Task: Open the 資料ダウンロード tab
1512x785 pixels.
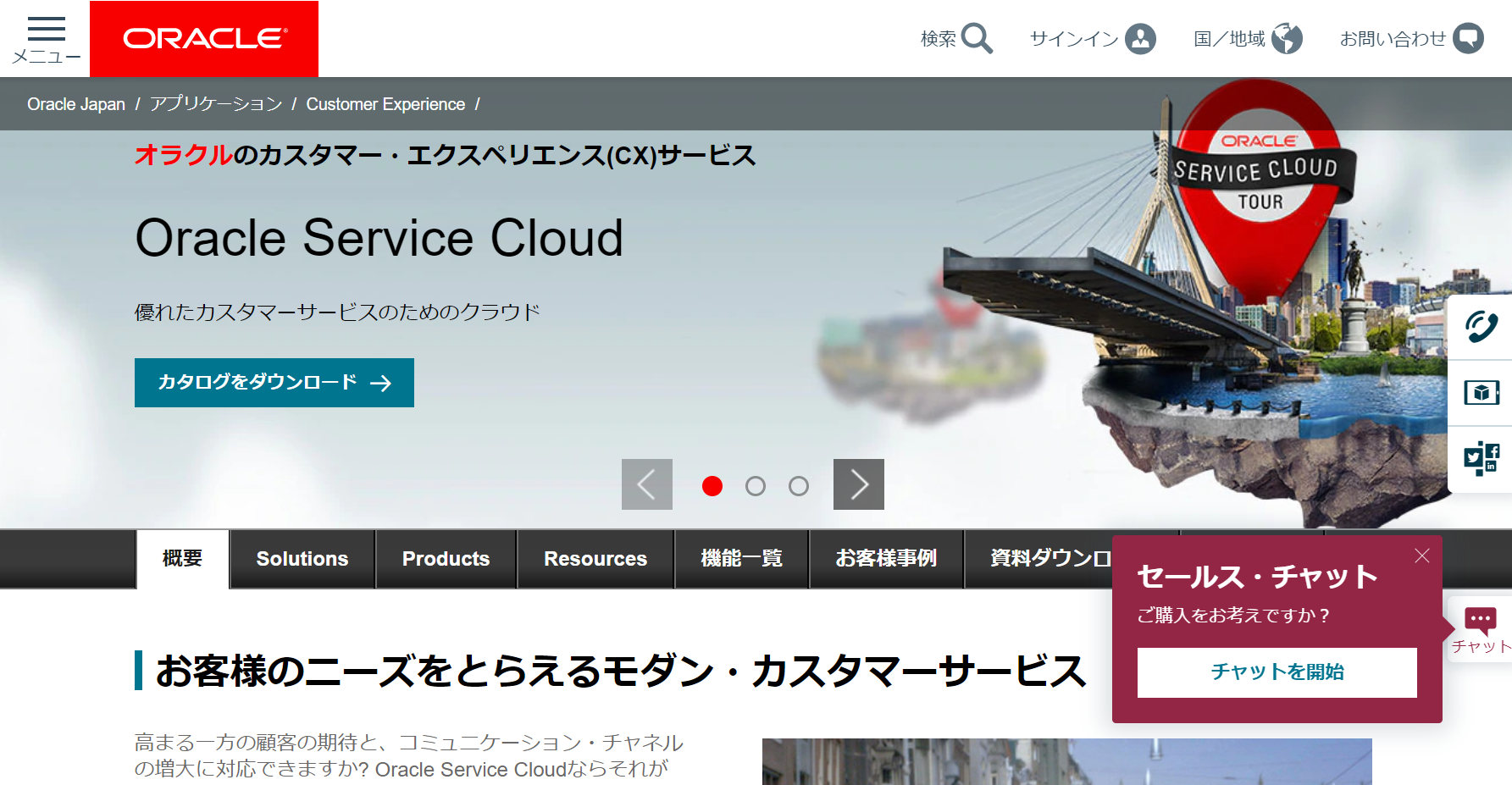Action: (x=1050, y=559)
